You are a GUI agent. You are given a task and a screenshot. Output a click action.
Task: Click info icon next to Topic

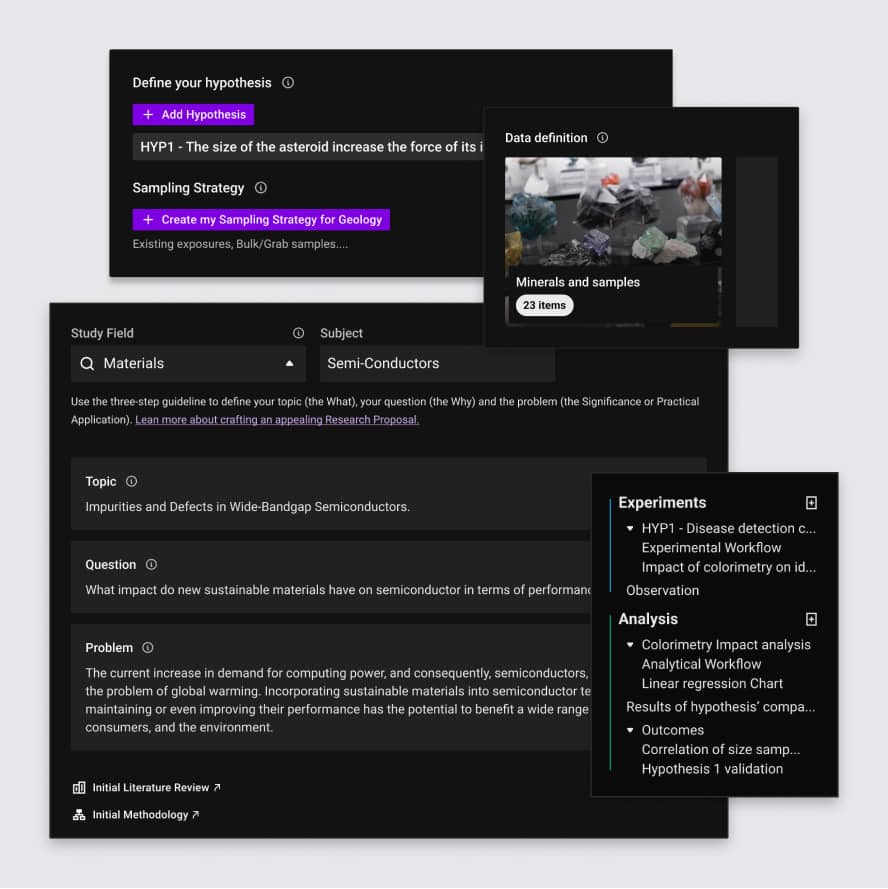coord(132,482)
